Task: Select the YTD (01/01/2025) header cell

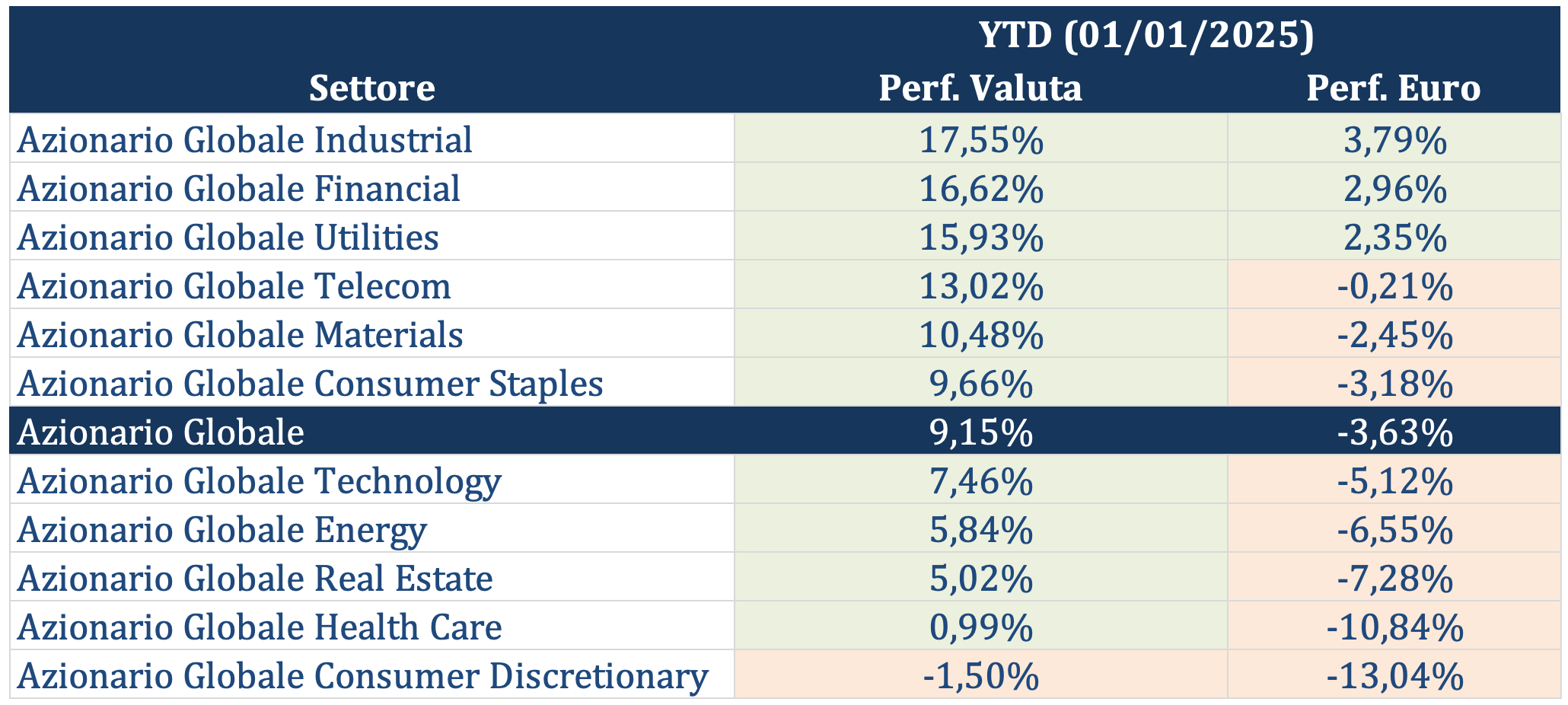Action: 1146,34
